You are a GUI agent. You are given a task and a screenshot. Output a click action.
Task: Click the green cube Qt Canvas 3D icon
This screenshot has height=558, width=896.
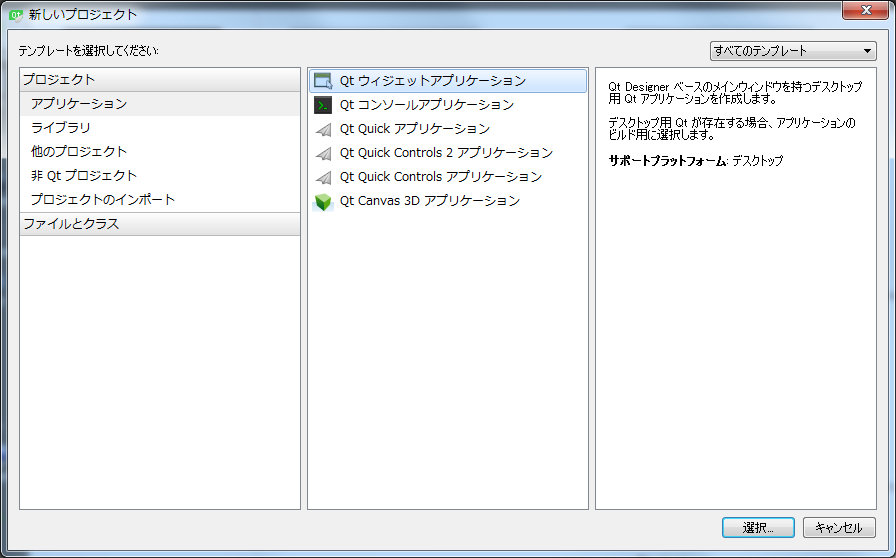(323, 202)
